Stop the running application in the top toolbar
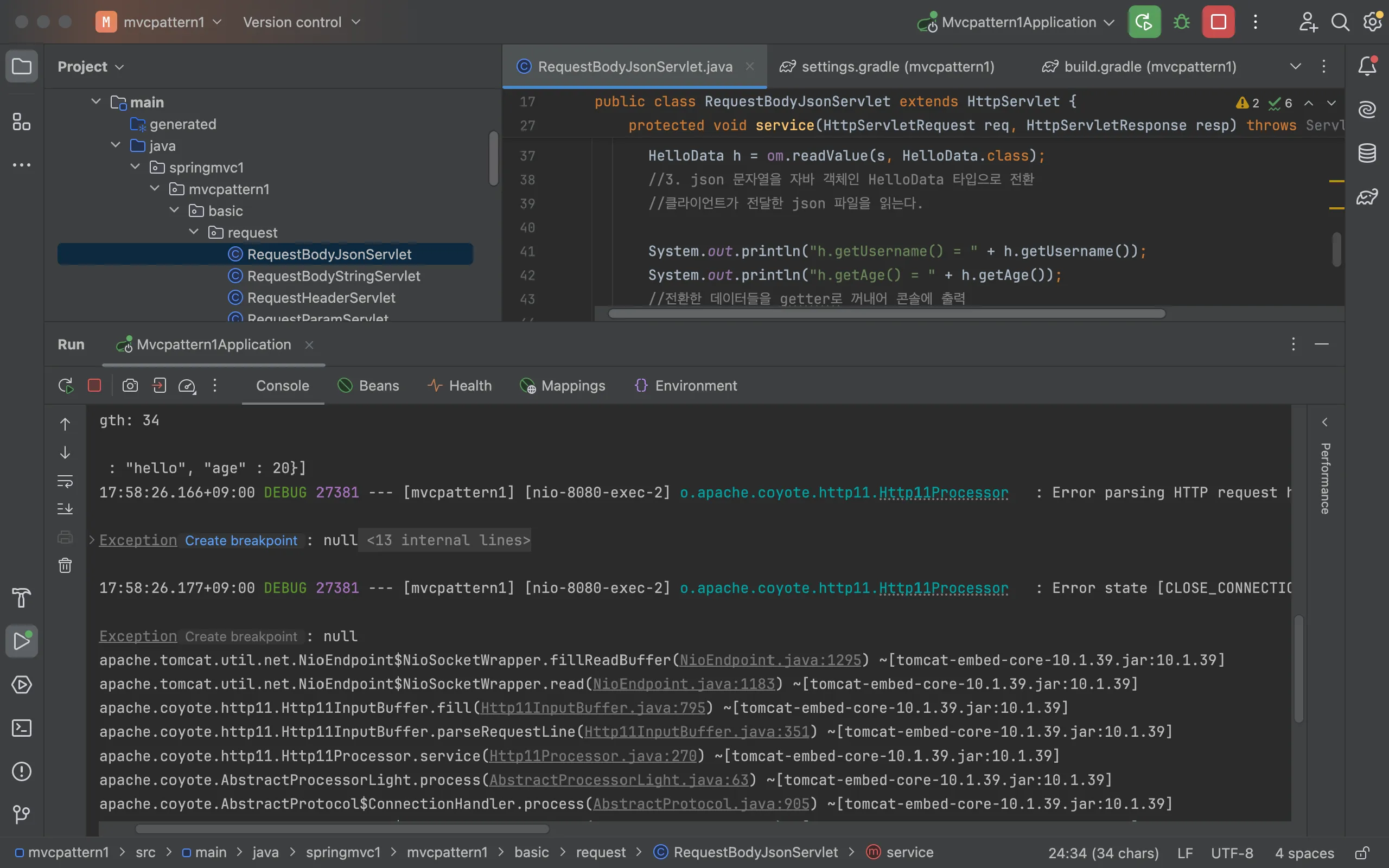The image size is (1389, 868). tap(1218, 22)
